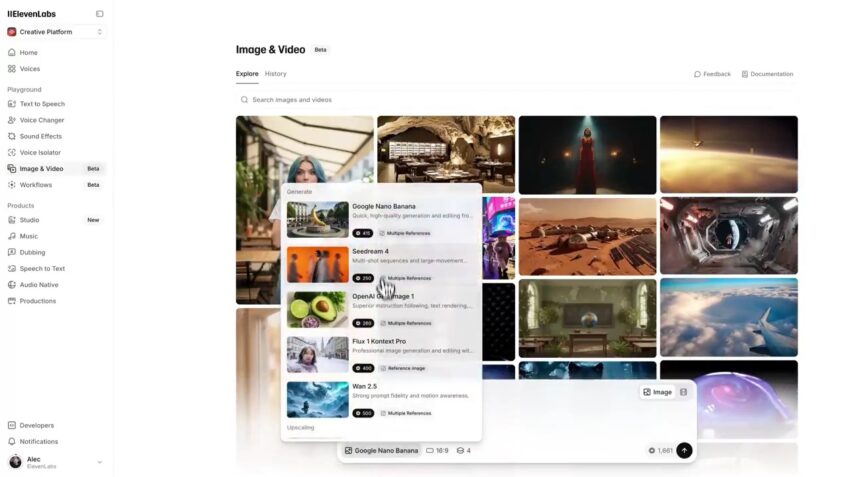850x477 pixels.
Task: Select the Seedream 4 model option
Action: [381, 265]
